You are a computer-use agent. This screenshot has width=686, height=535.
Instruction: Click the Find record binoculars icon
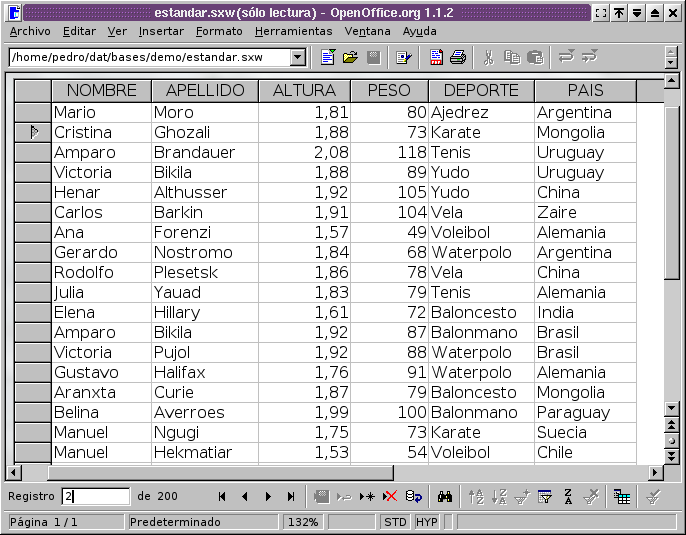pyautogui.click(x=446, y=496)
